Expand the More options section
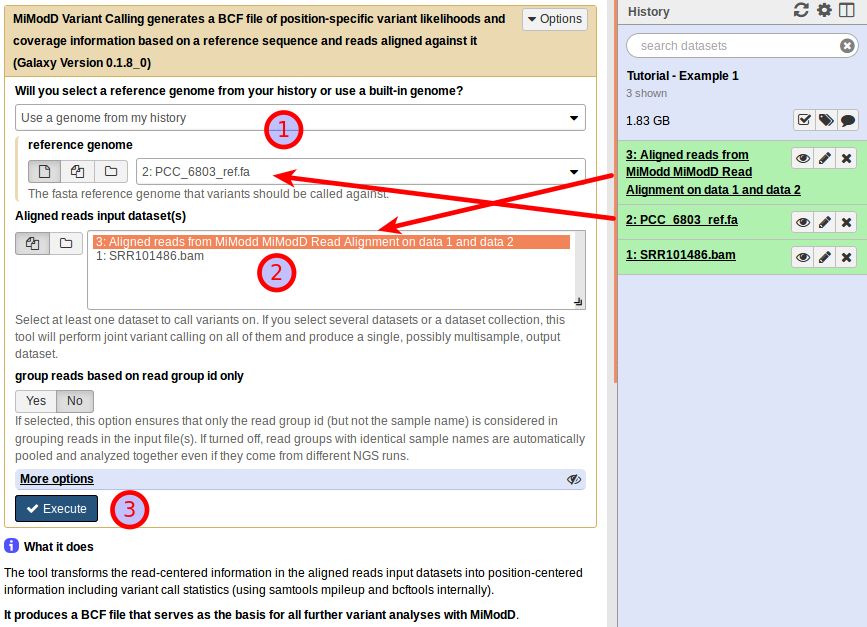This screenshot has width=867, height=627. [57, 479]
